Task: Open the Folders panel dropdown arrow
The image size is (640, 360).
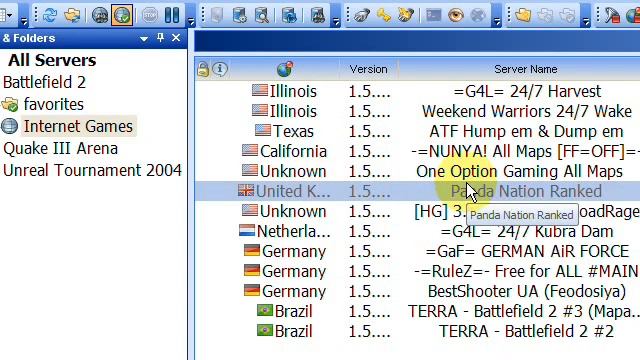Action: [144, 39]
